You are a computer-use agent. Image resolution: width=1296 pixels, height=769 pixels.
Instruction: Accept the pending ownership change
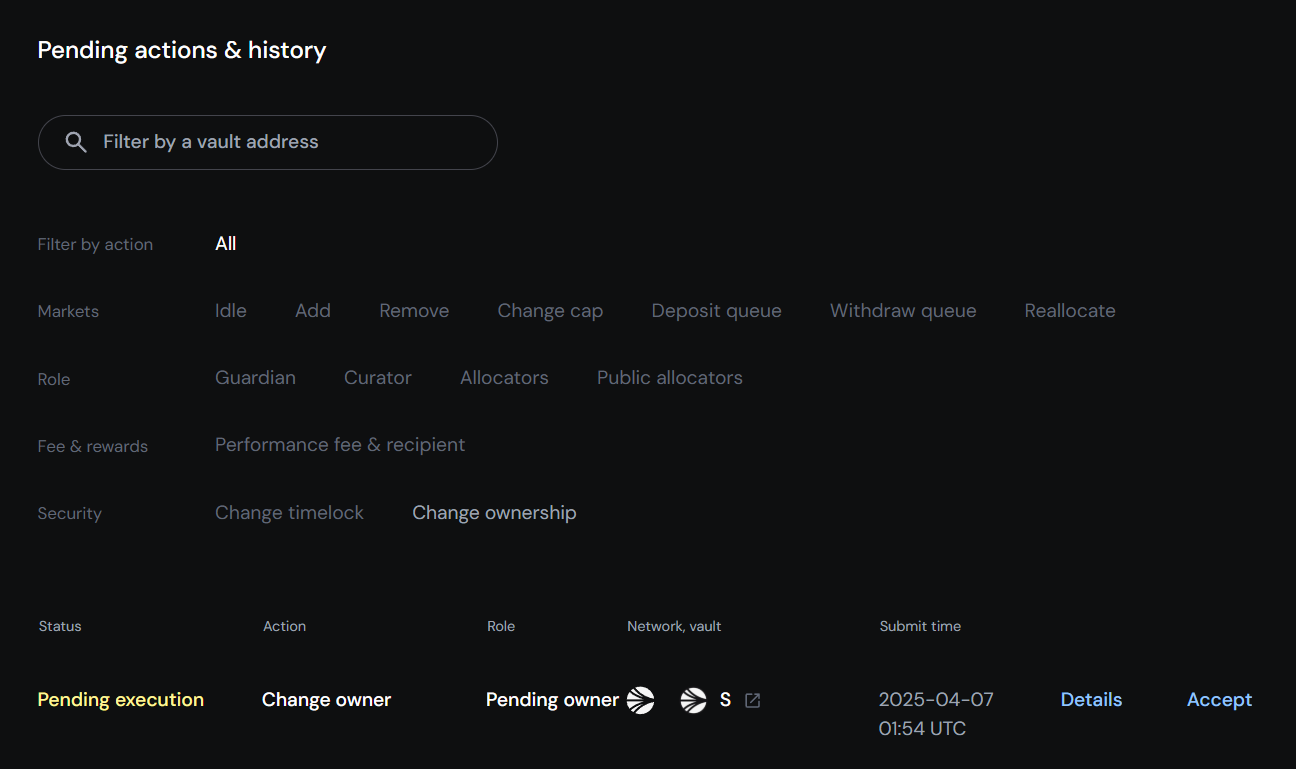pos(1219,700)
